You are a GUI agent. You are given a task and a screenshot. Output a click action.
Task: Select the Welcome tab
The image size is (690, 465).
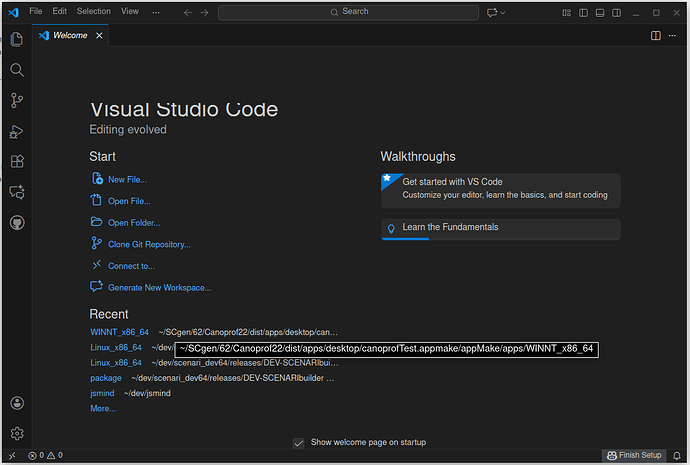pyautogui.click(x=70, y=35)
